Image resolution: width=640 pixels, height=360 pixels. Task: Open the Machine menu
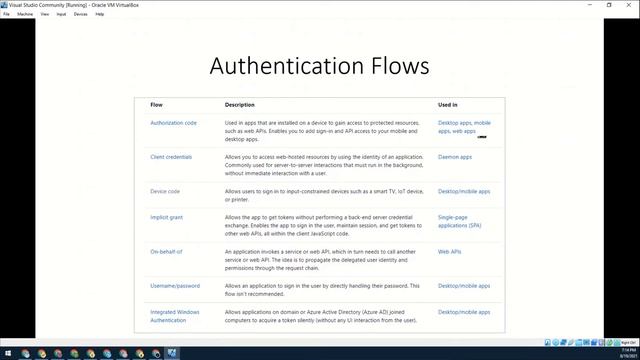[25, 14]
